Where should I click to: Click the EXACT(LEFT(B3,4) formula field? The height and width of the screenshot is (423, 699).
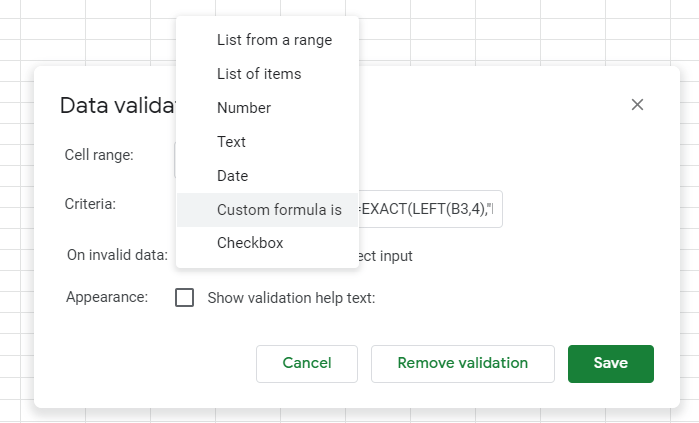coord(430,209)
